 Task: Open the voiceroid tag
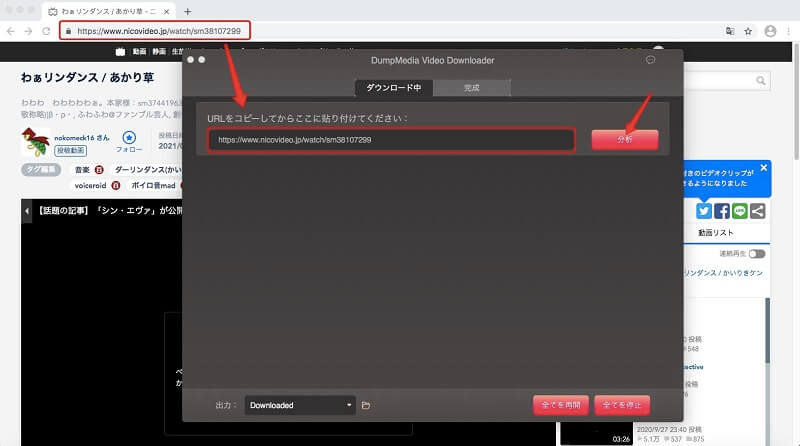(x=90, y=185)
